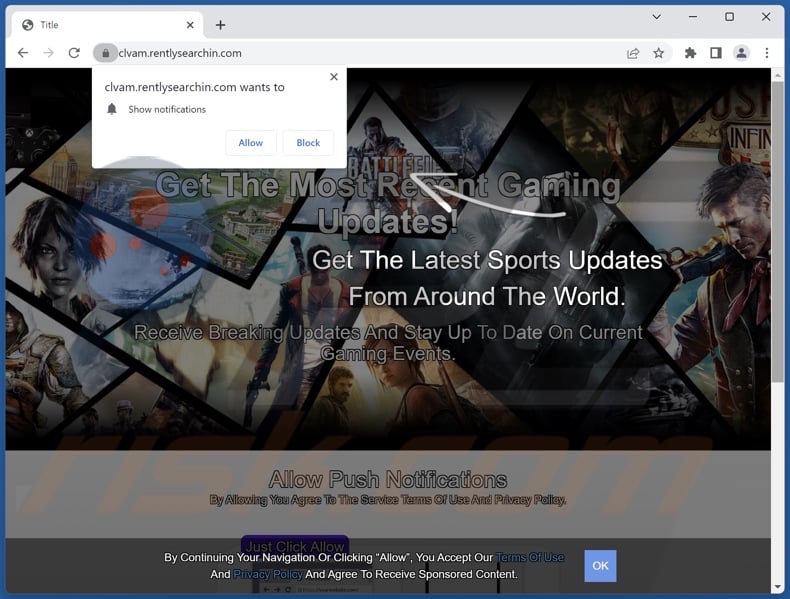Click the bell icon beside Show notifications

click(112, 109)
